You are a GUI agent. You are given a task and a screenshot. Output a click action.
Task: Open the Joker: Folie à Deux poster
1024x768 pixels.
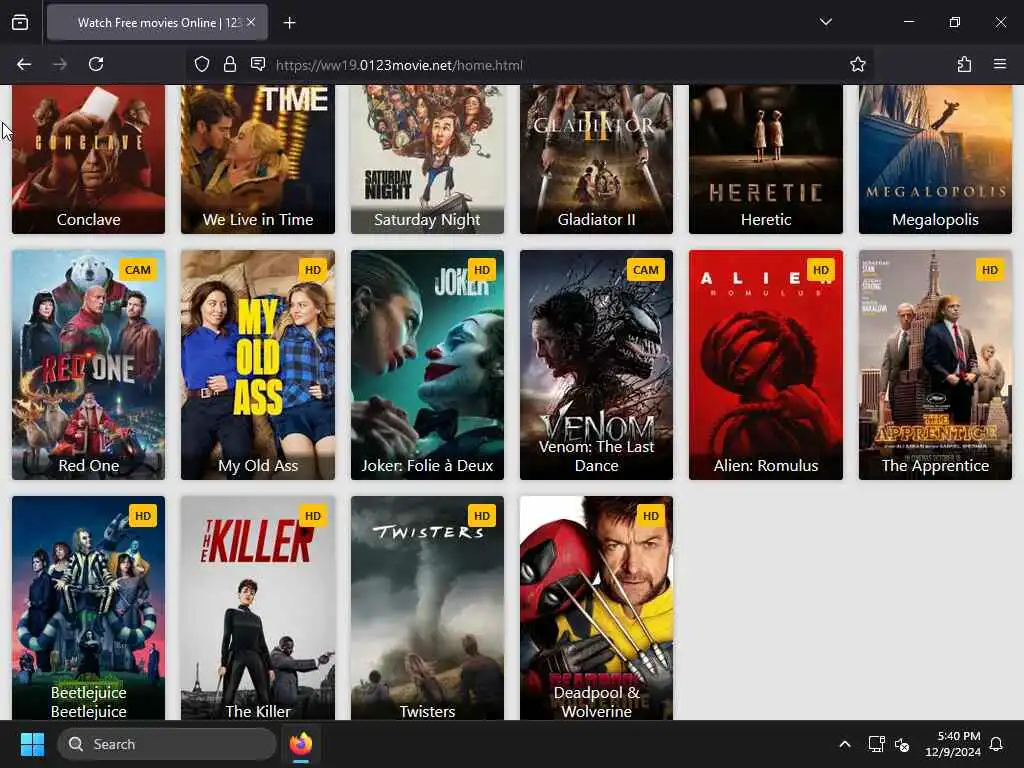click(427, 365)
